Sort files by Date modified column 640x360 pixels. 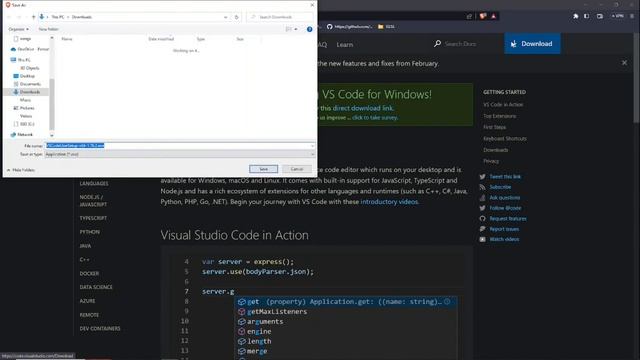pos(161,39)
